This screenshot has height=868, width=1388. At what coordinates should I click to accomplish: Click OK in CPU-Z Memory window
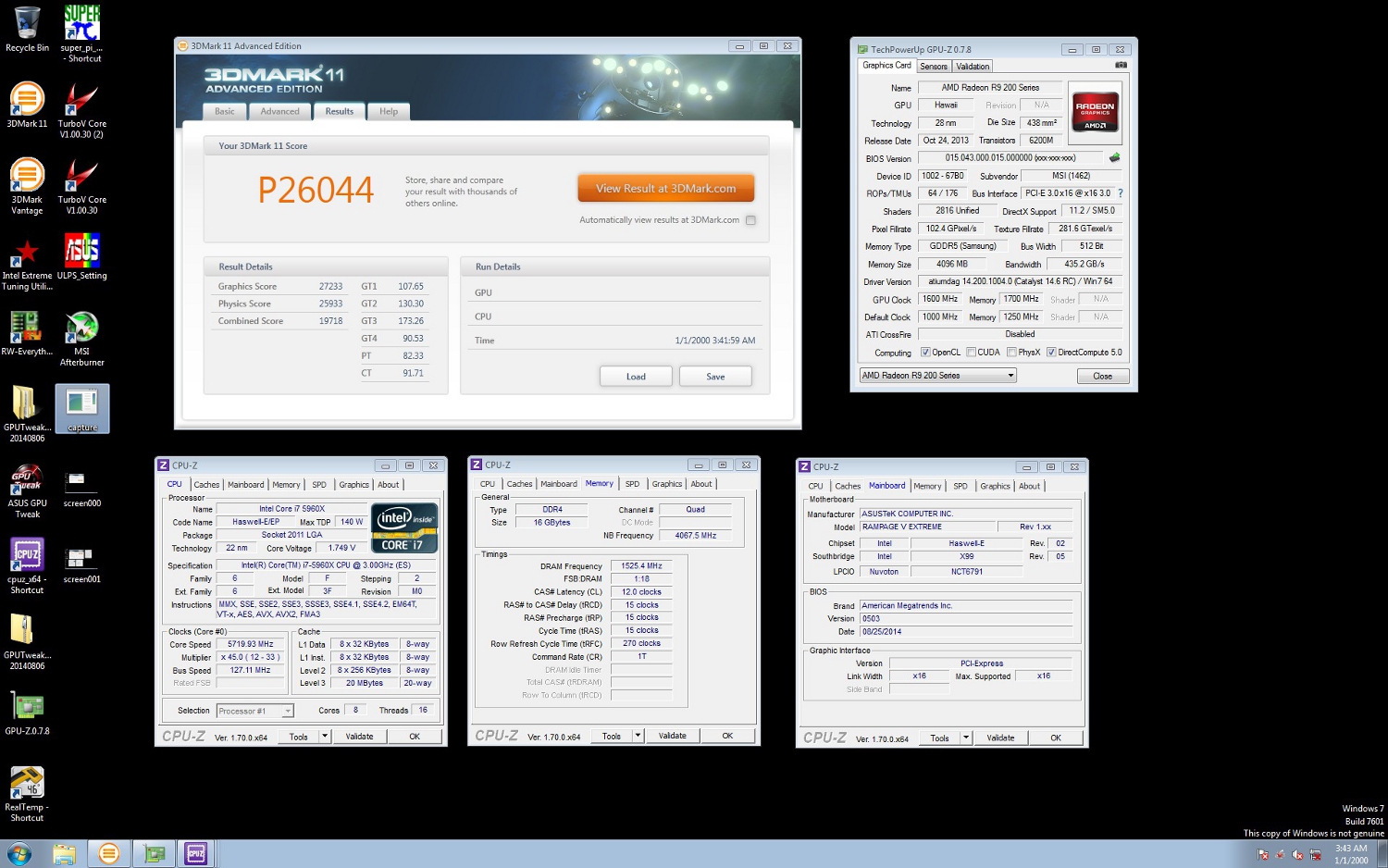click(x=727, y=736)
